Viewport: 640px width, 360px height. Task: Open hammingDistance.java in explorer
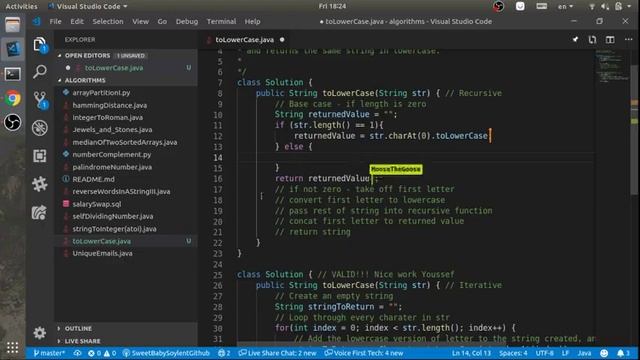(126, 105)
